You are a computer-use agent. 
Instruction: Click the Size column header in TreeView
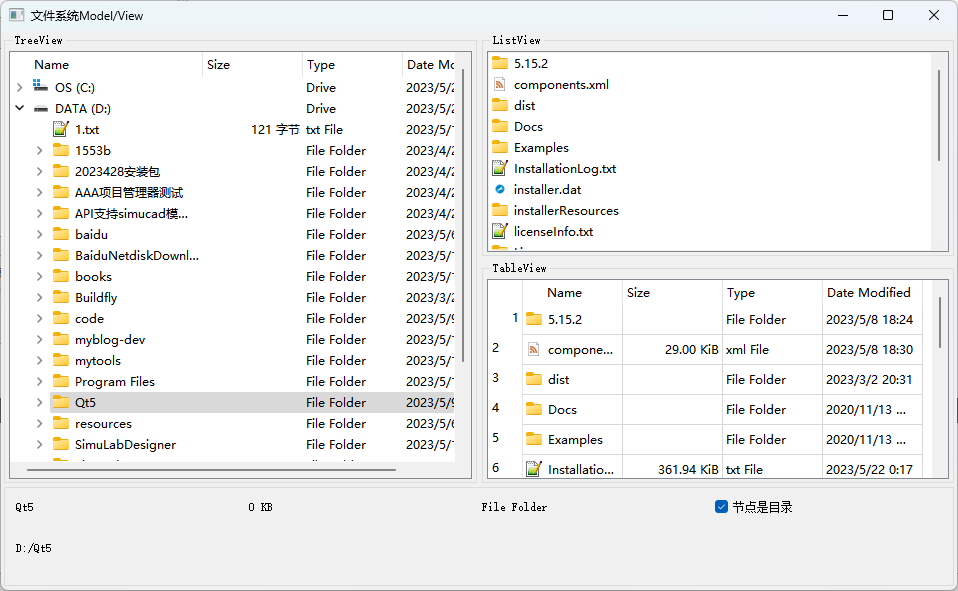tap(251, 65)
